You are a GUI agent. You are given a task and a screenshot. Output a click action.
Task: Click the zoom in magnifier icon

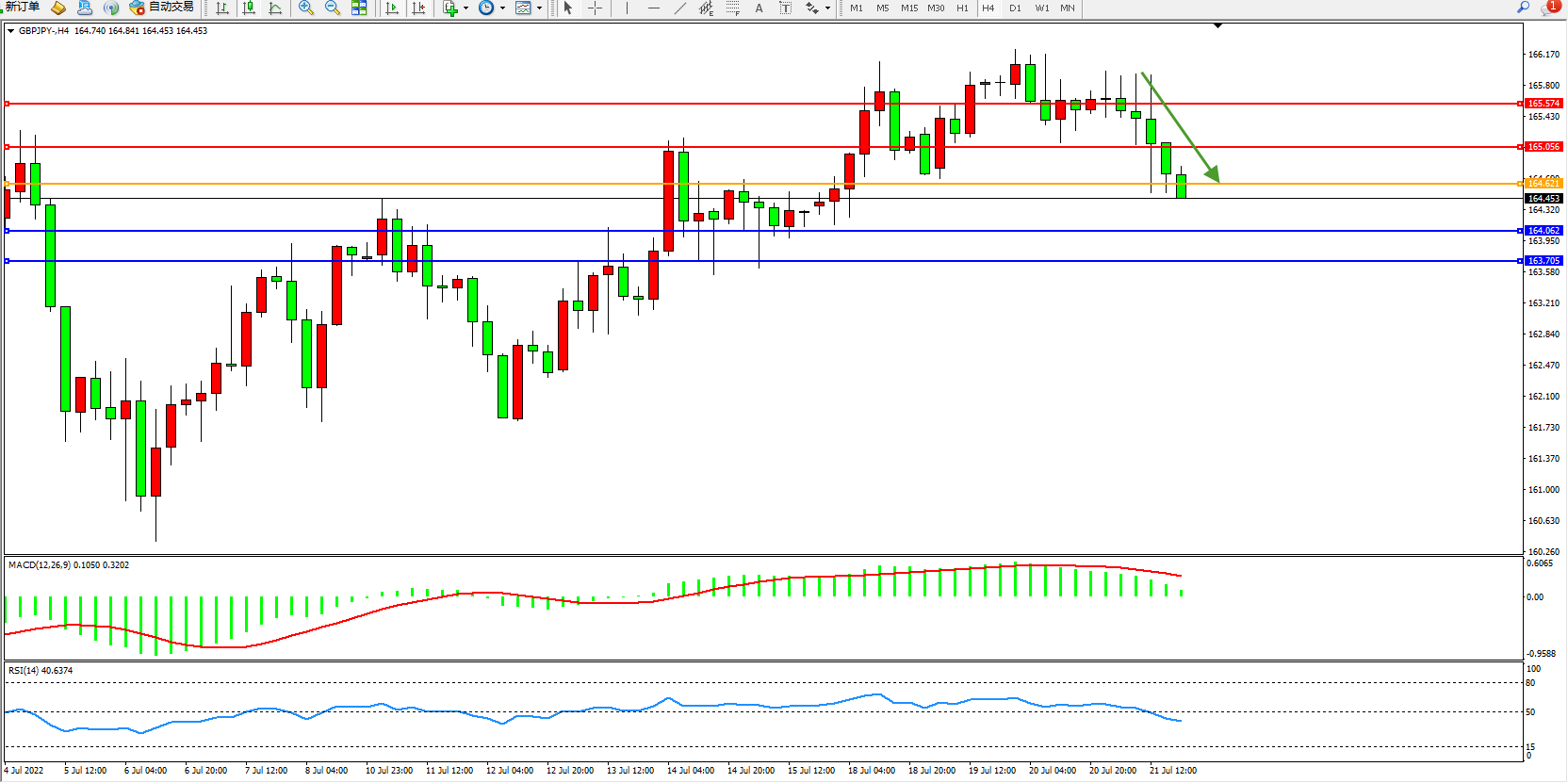point(306,8)
